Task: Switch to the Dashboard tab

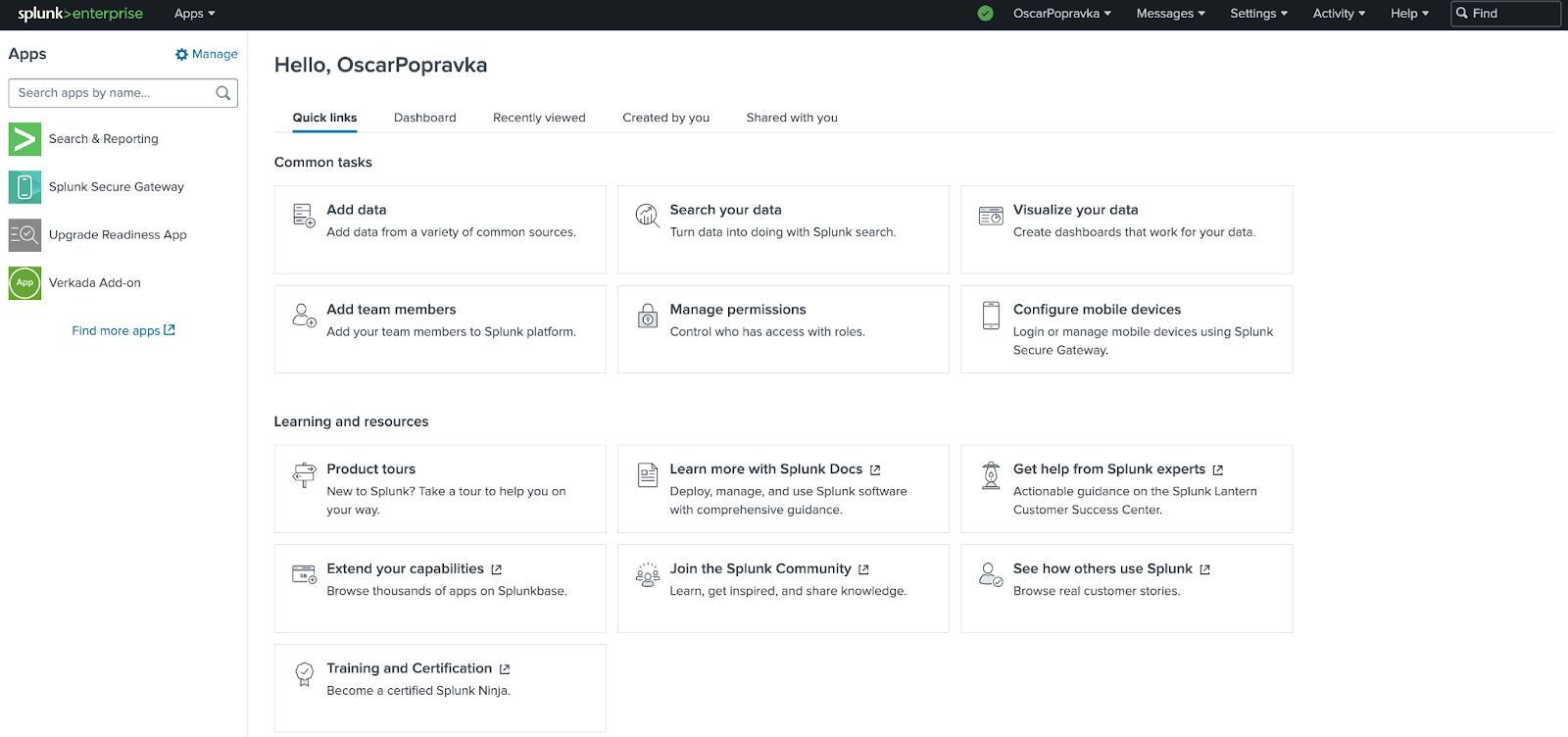Action: click(424, 118)
